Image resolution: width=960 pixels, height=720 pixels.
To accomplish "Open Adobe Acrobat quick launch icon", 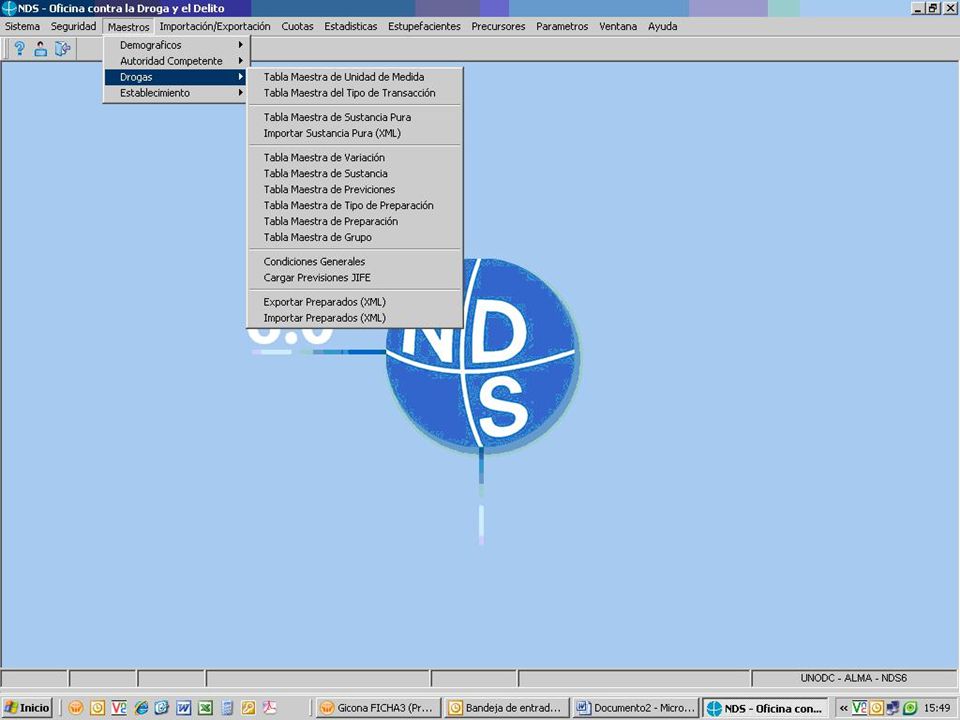I will (269, 708).
